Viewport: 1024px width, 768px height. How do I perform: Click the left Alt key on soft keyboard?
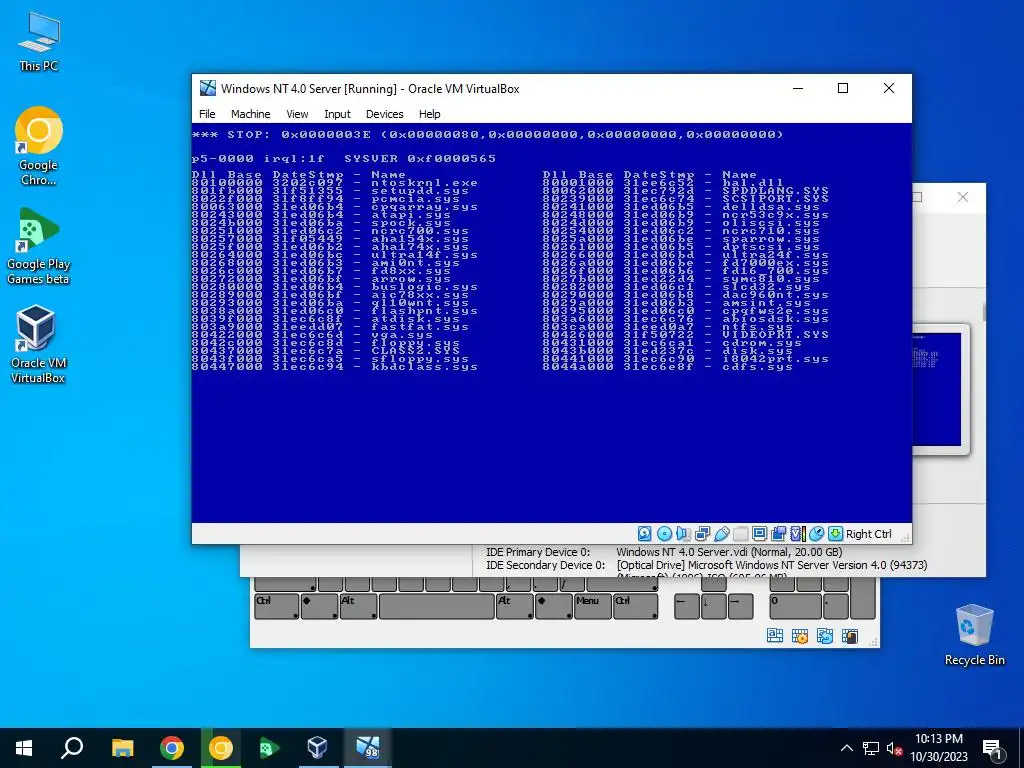coord(358,605)
